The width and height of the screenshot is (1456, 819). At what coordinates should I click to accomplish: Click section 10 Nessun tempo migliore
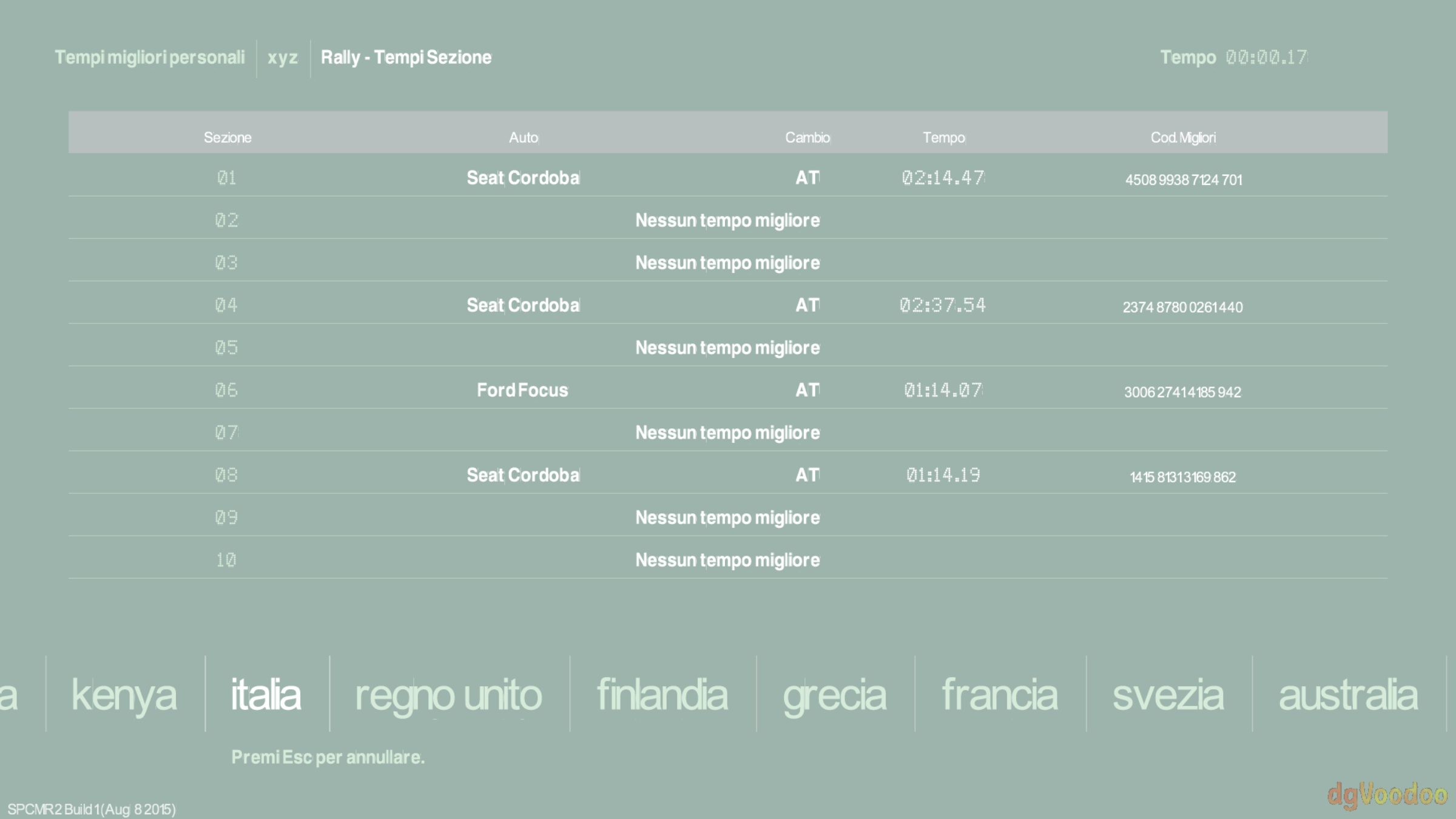pyautogui.click(x=727, y=560)
